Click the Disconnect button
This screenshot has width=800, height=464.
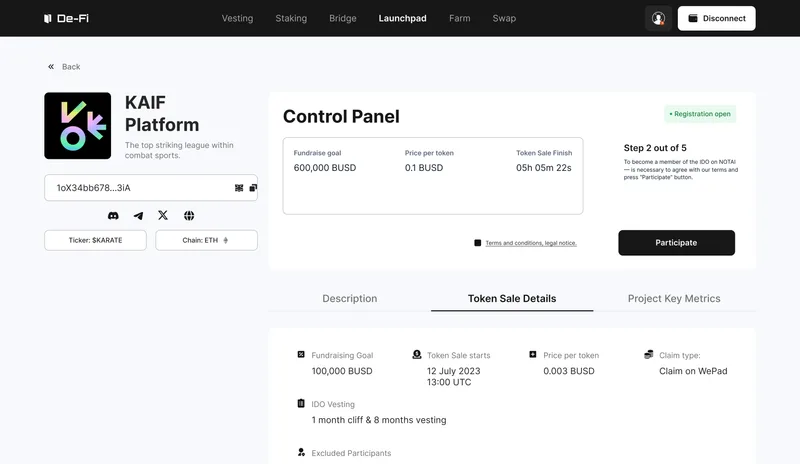pos(716,18)
